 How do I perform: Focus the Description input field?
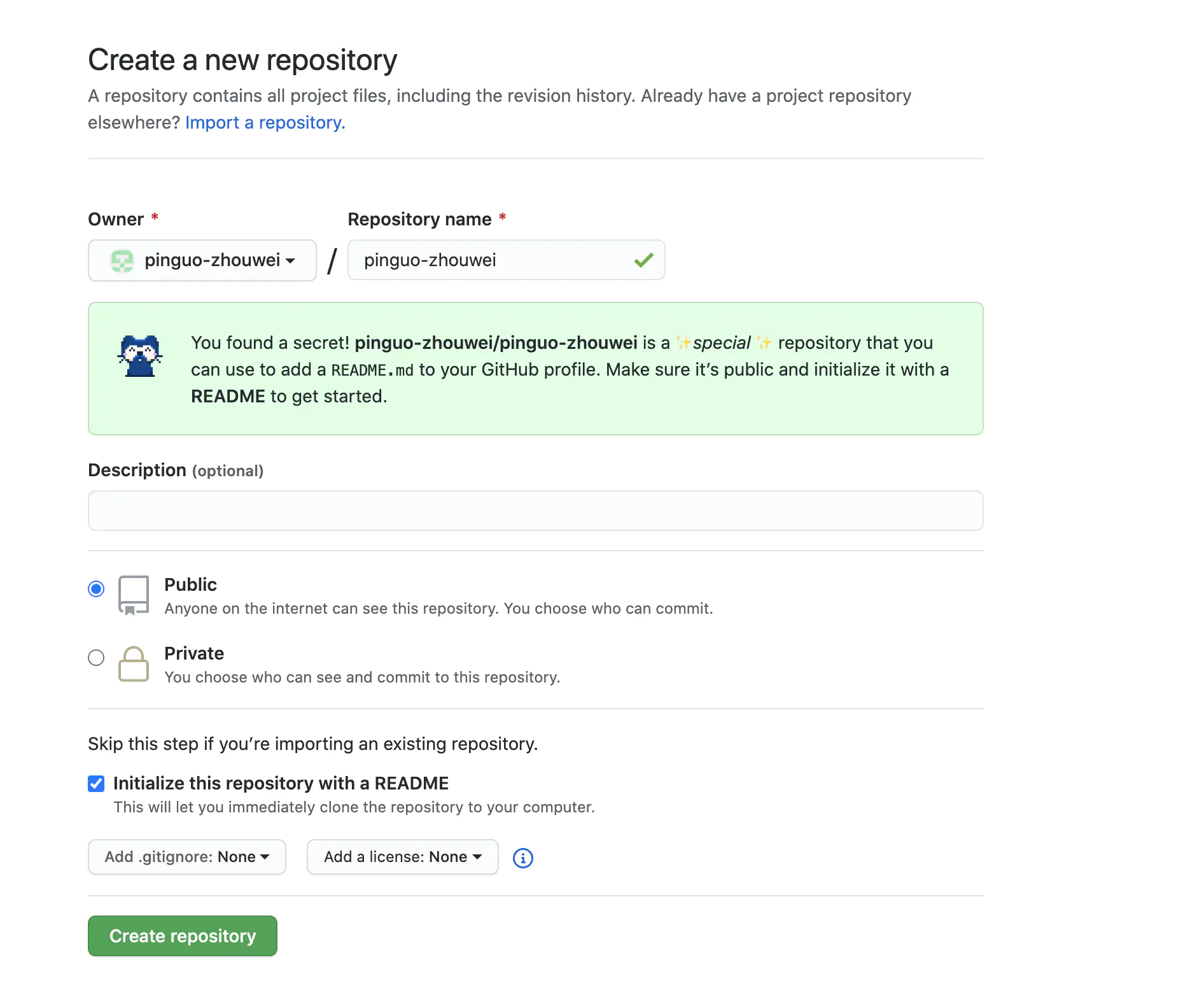coord(536,511)
